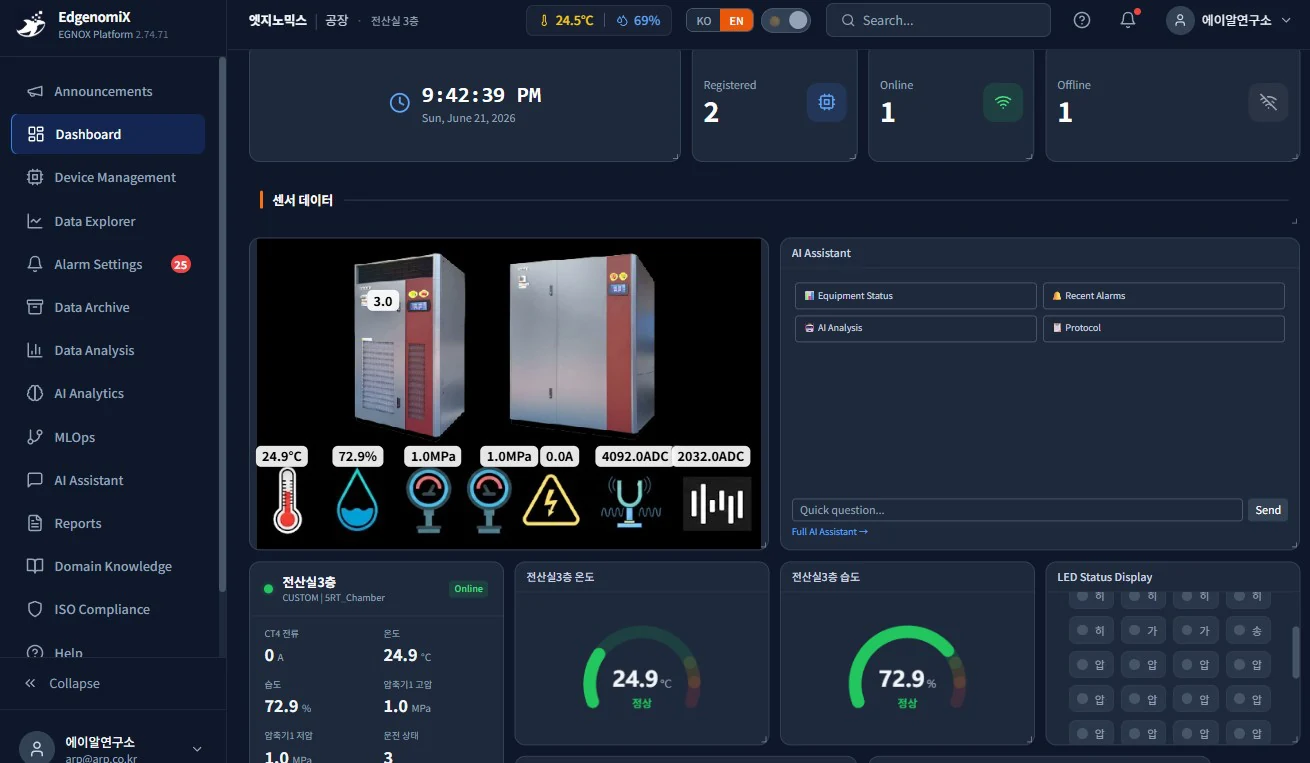Select the Data Explorer line-chart icon
This screenshot has width=1310, height=763.
click(35, 221)
